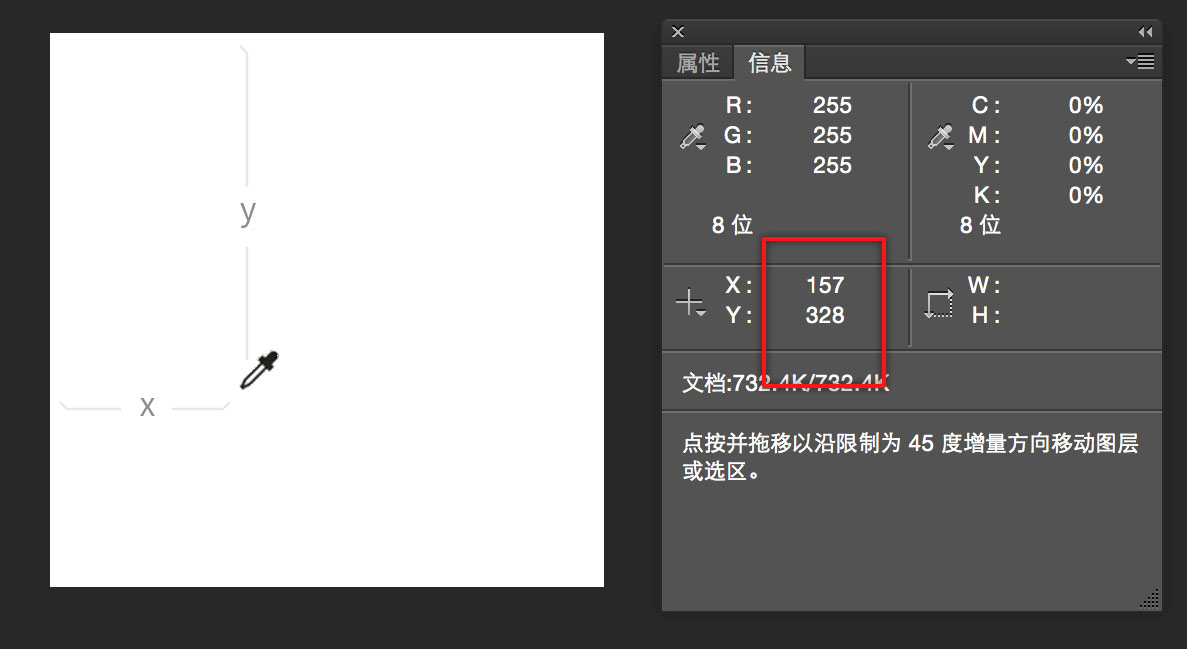This screenshot has width=1187, height=649.
Task: Collapse panel using double-arrow icon
Action: (1145, 32)
